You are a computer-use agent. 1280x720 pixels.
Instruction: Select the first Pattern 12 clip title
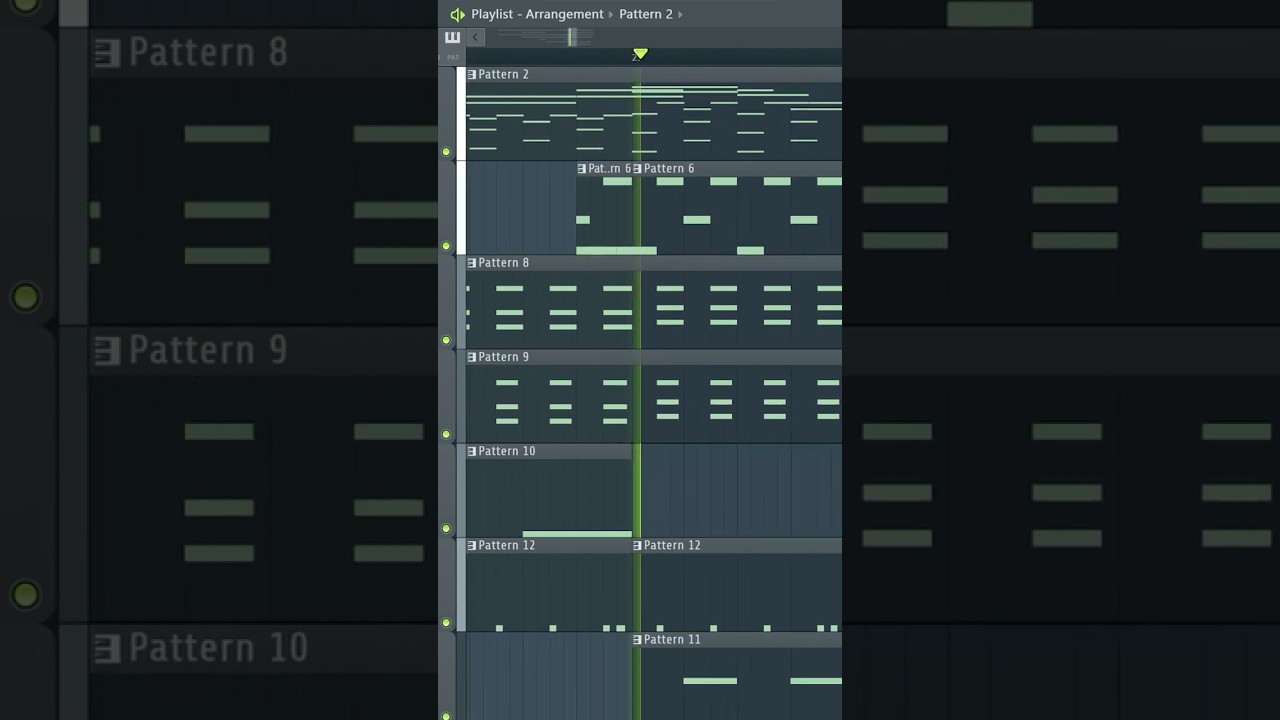click(x=549, y=546)
